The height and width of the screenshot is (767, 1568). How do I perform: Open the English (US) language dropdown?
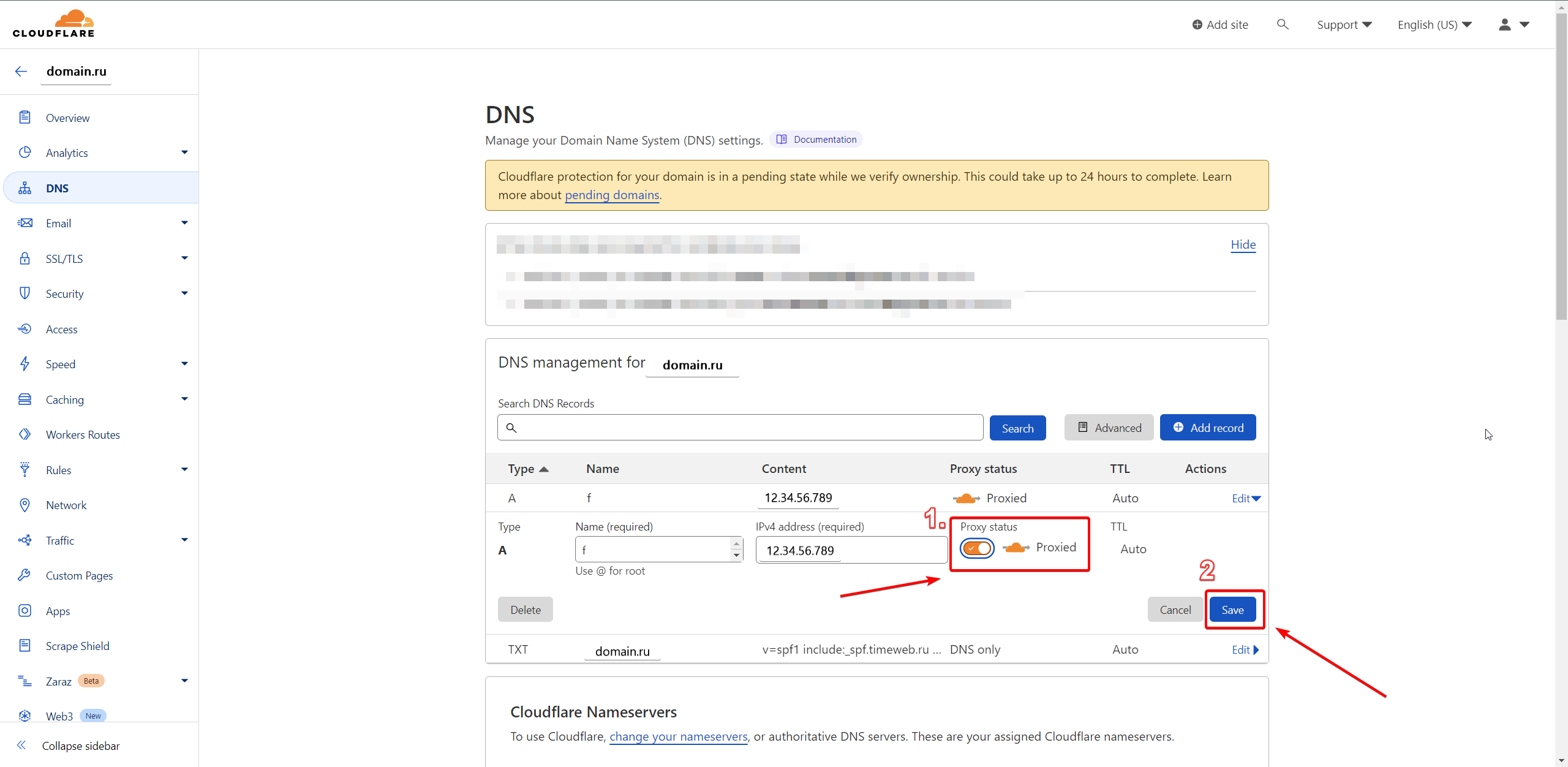pyautogui.click(x=1434, y=25)
